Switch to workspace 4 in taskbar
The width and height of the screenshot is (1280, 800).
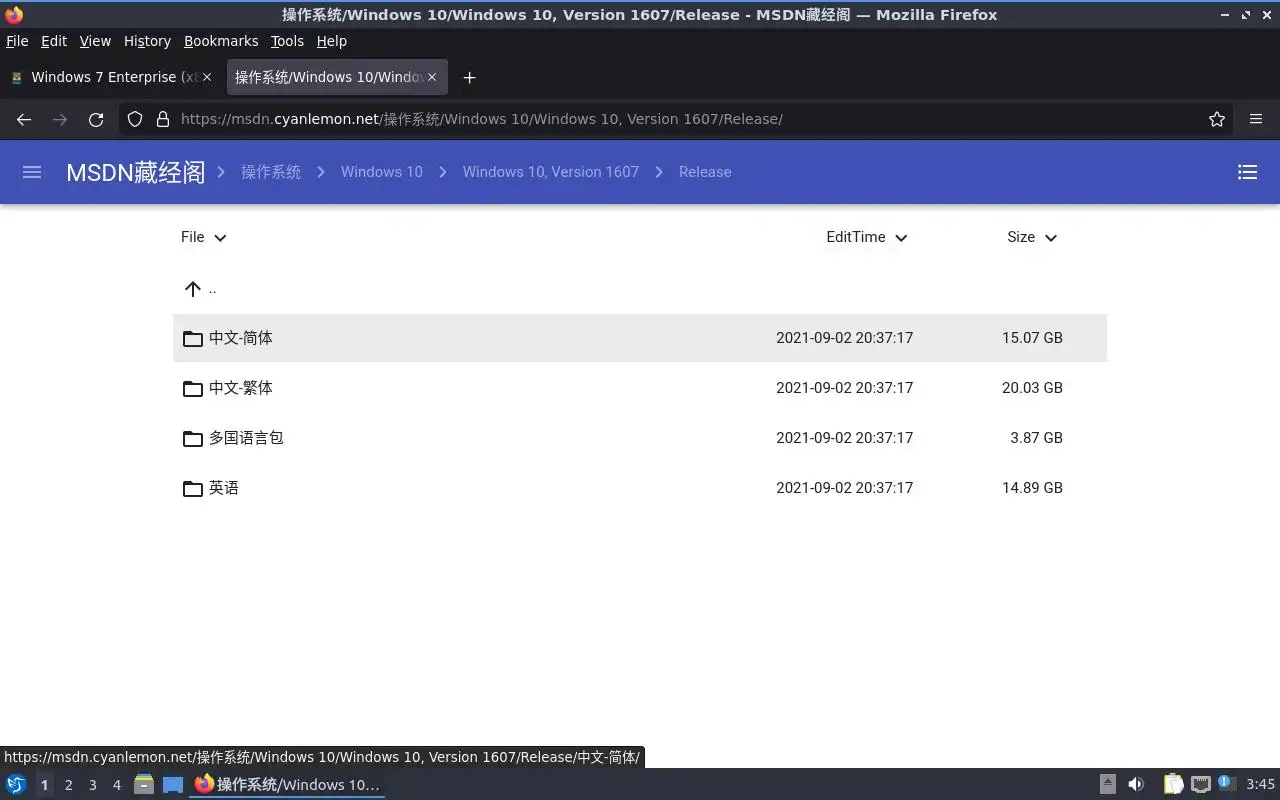pos(117,785)
